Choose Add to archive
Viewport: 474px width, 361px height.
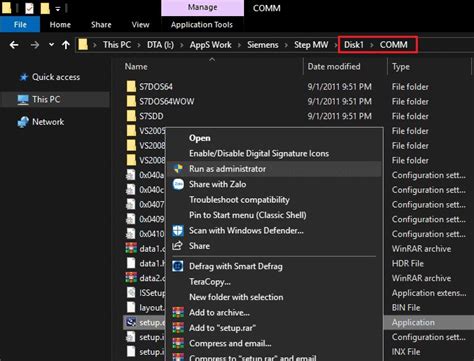point(219,312)
